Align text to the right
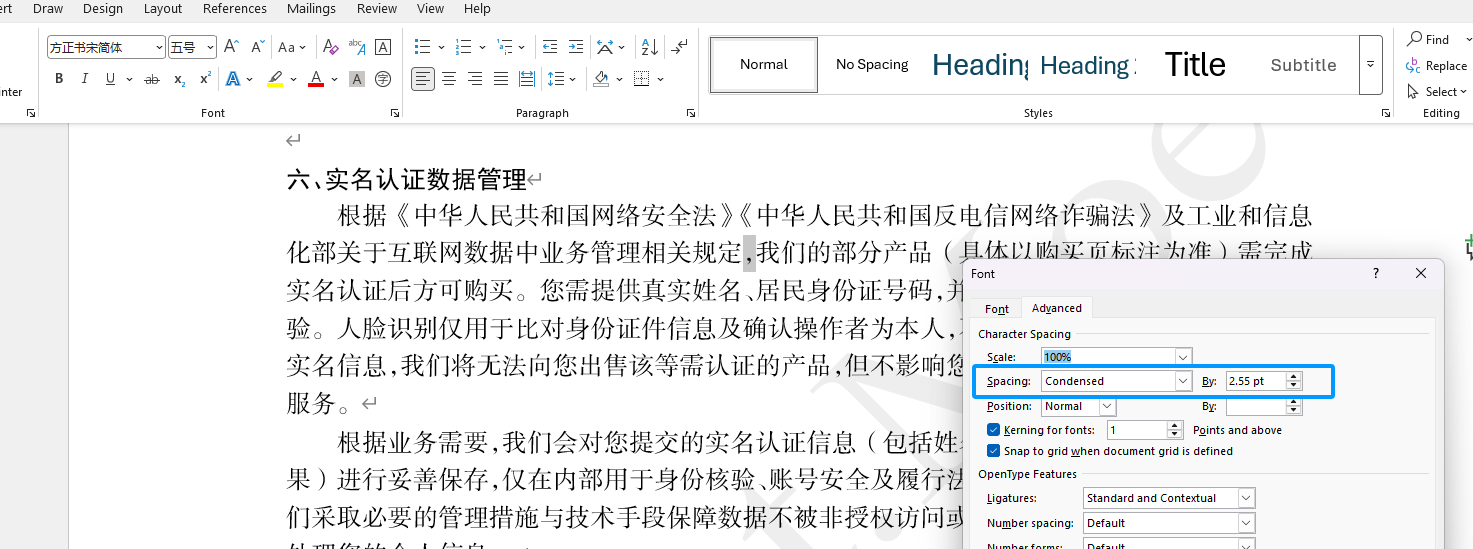This screenshot has width=1473, height=549. coord(474,79)
